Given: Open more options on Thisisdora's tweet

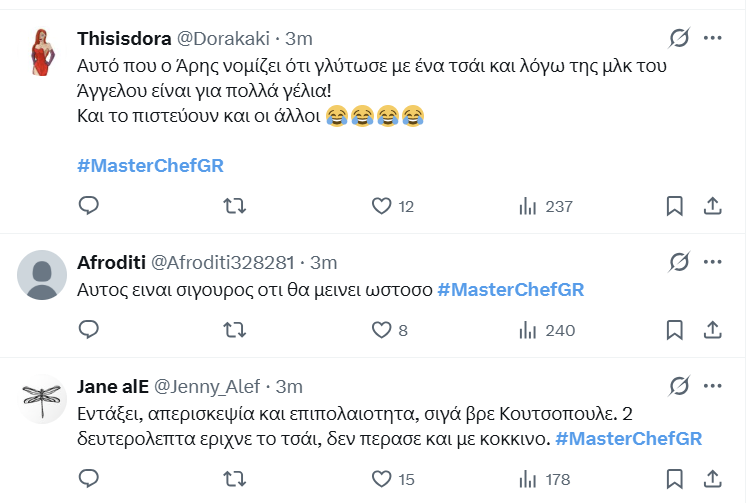Looking at the screenshot, I should pyautogui.click(x=712, y=38).
